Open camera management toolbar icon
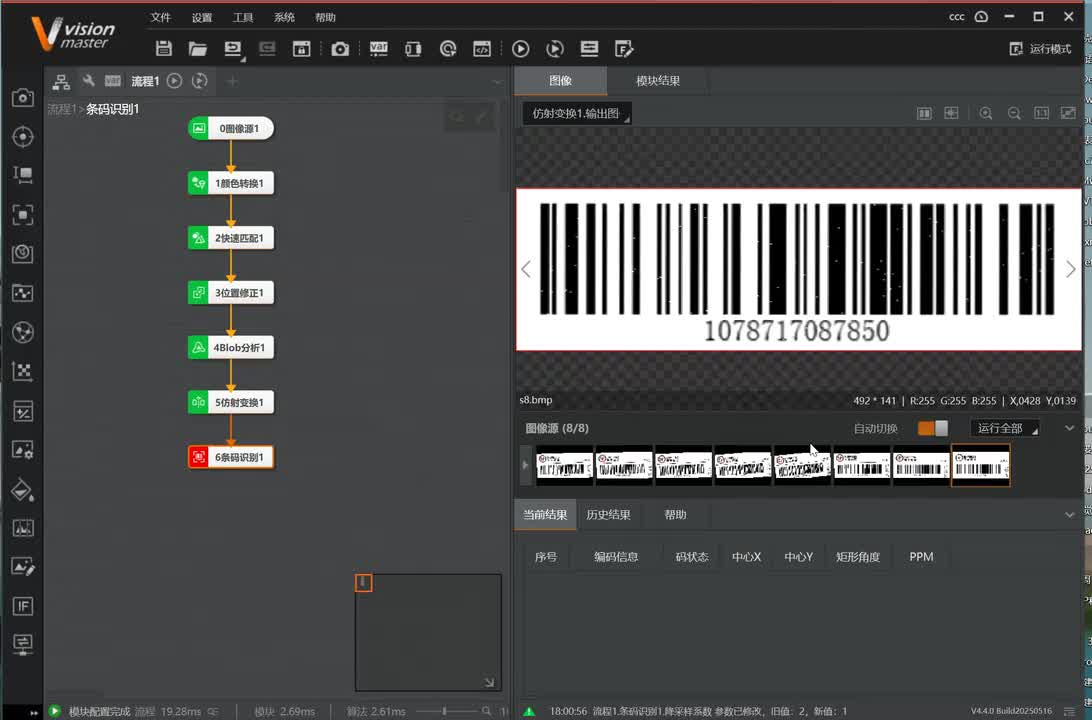This screenshot has height=720, width=1092. 340,49
